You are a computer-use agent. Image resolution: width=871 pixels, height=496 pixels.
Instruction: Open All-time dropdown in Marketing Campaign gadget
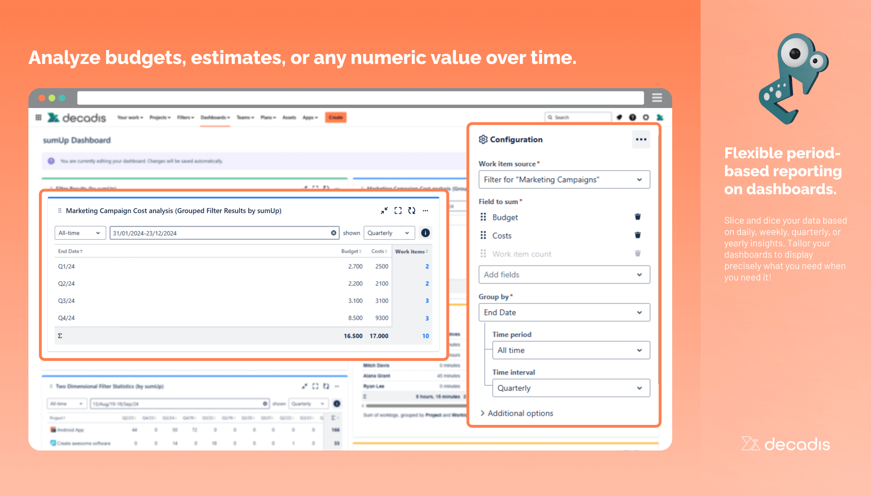click(80, 233)
